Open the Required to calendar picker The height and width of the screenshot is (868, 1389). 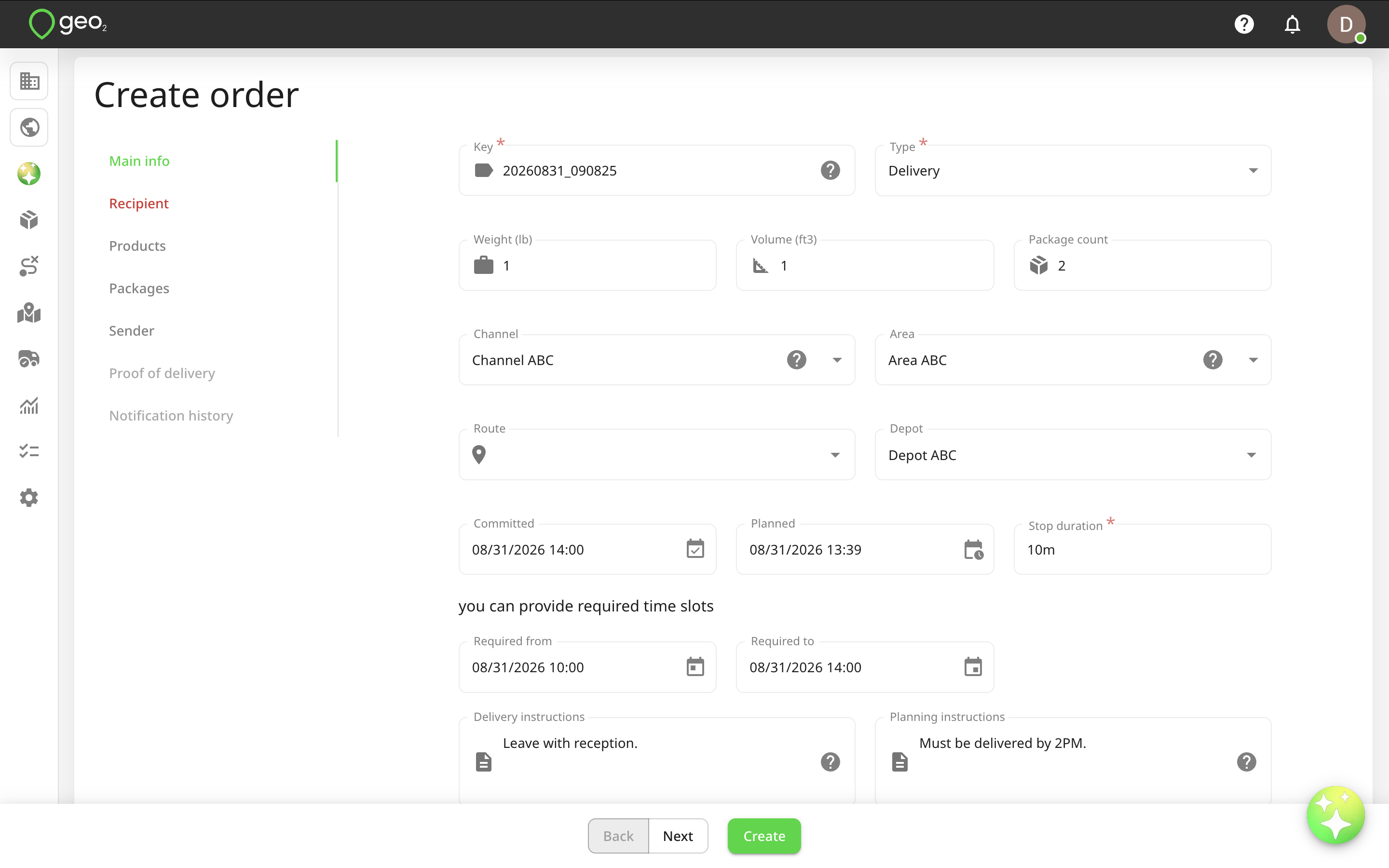click(973, 667)
